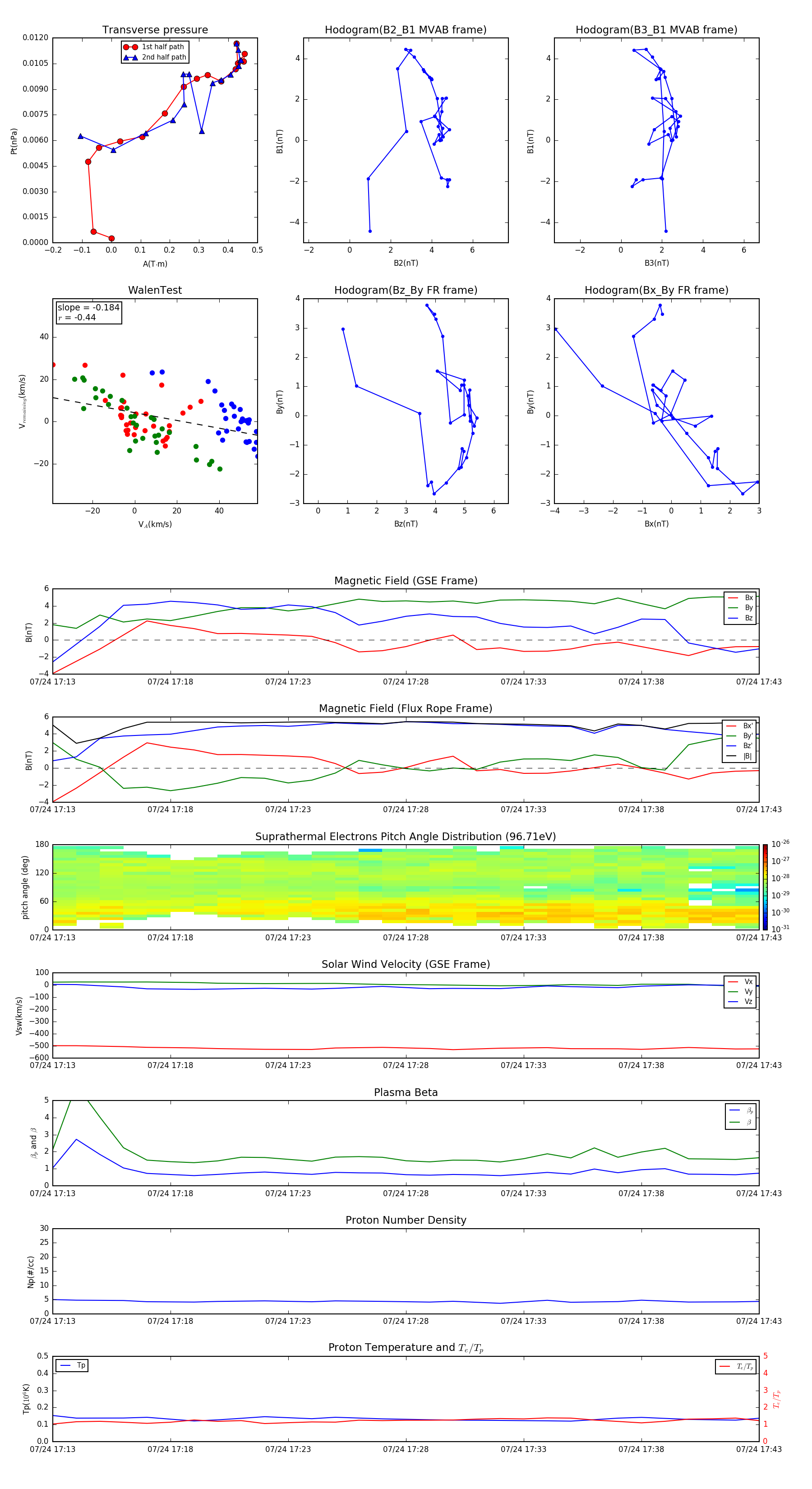Click the Vy entry in velocity legend
The image size is (812, 1489).
740,992
